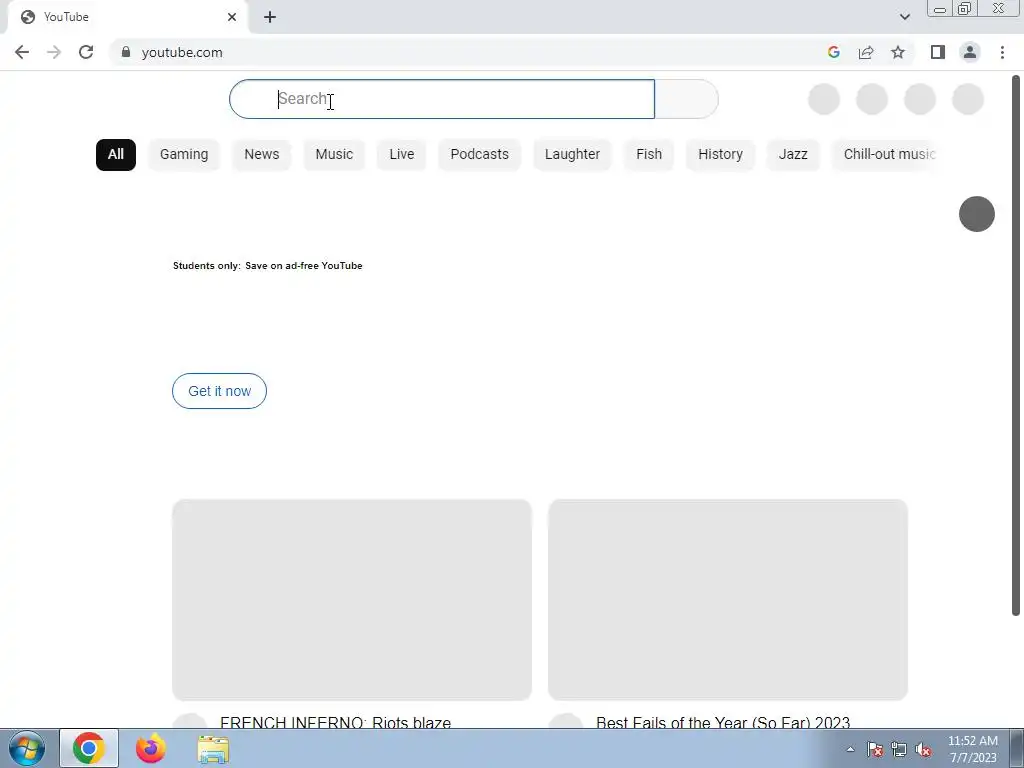Select the All filter chip

coord(116,155)
